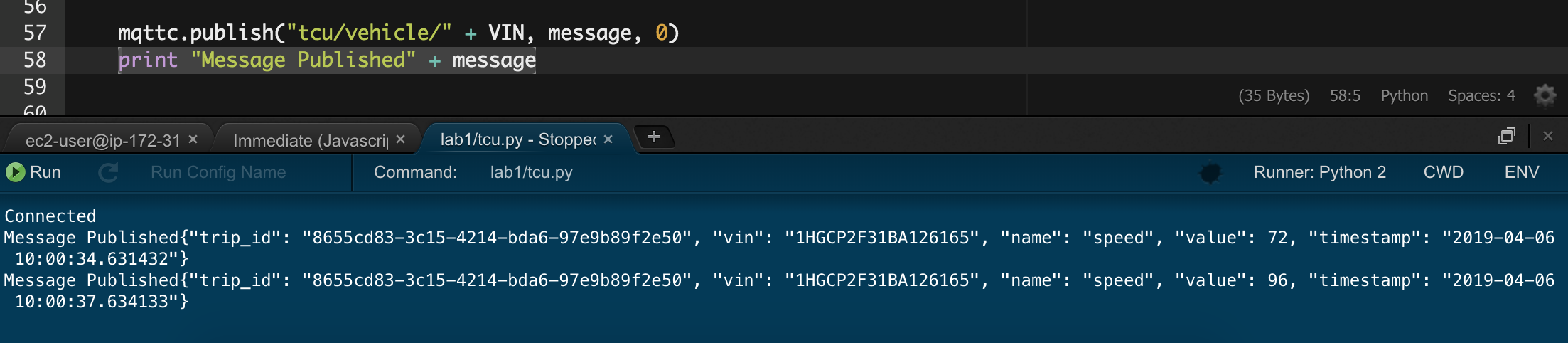Select the lab1/tcu.py Stopped tab
This screenshot has width=1568, height=343.
pyautogui.click(x=518, y=139)
